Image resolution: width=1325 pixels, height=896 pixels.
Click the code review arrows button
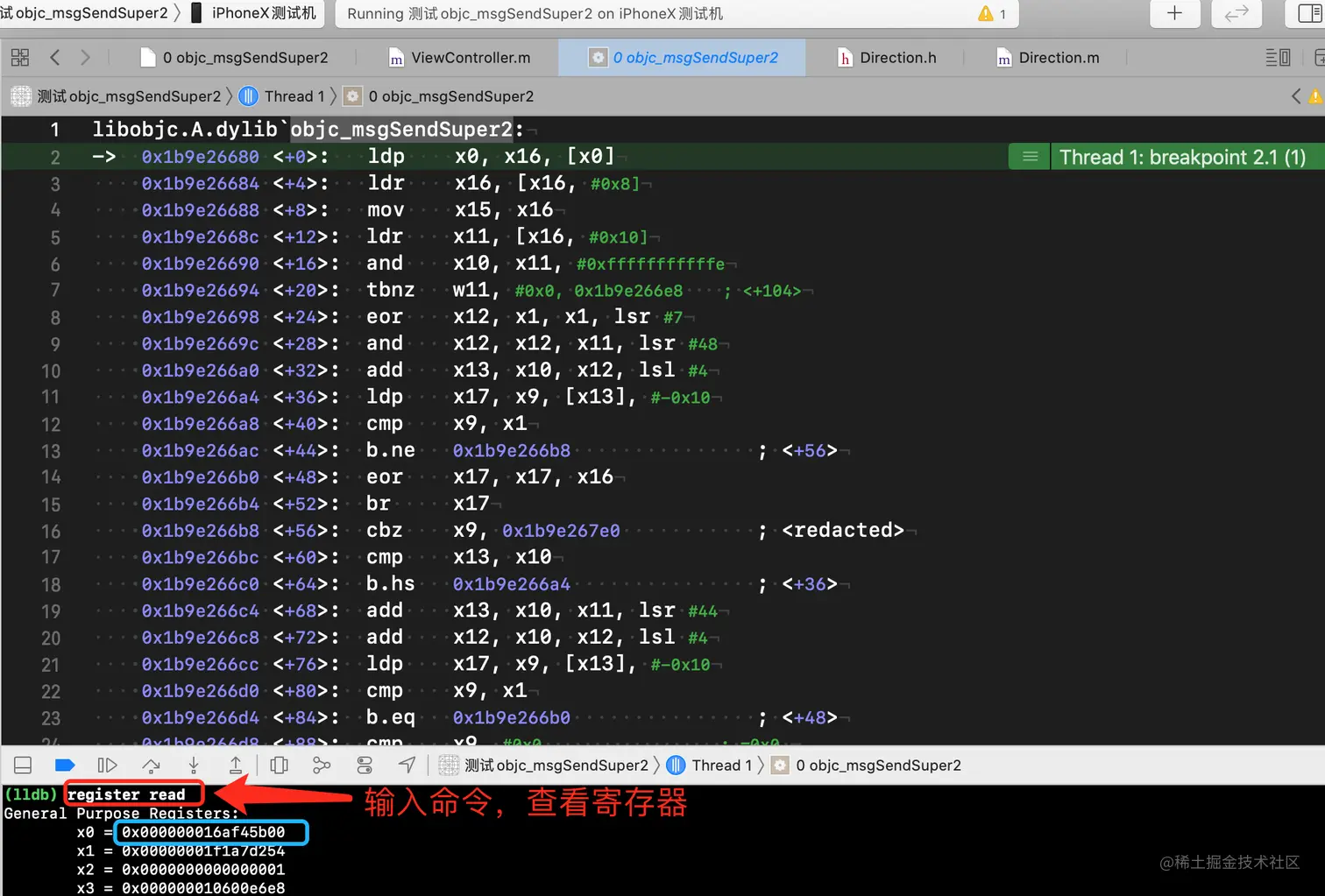[x=1236, y=13]
